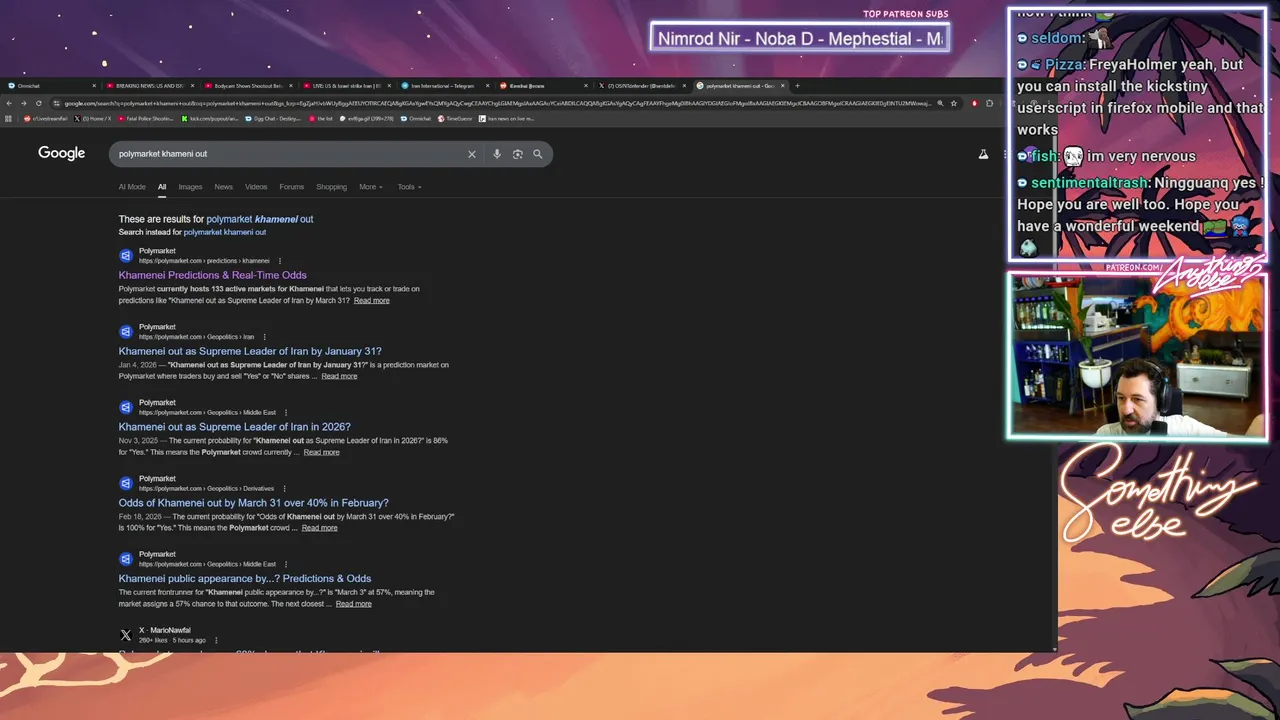The width and height of the screenshot is (1280, 720).
Task: Open new tab with the plus button
Action: click(x=797, y=86)
